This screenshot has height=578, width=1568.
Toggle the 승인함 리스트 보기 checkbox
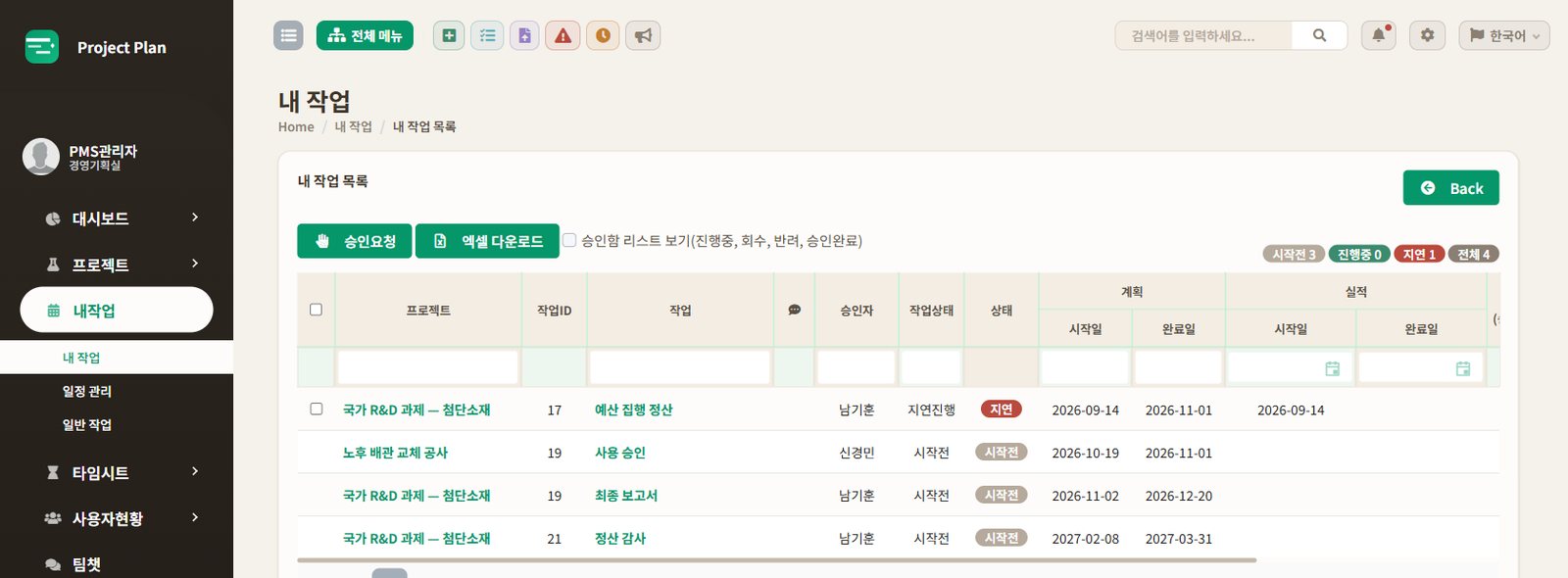click(569, 239)
